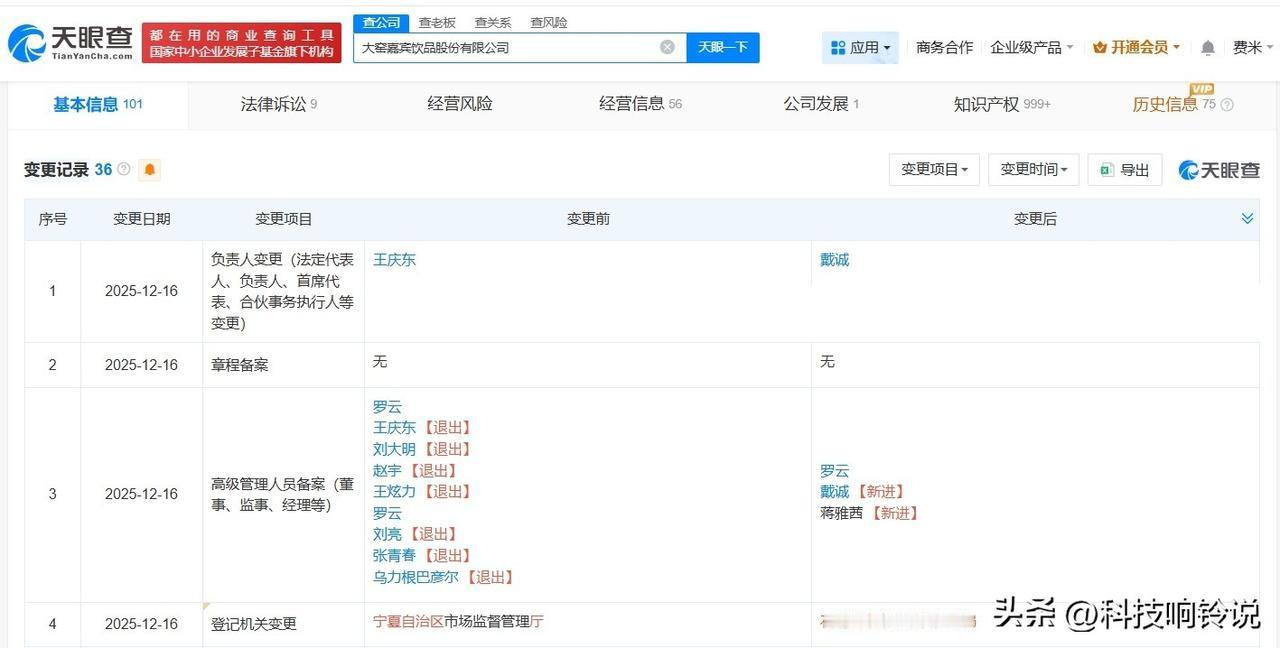Switch to the 公司发展 tab
Image resolution: width=1280 pixels, height=648 pixels.
pos(821,104)
